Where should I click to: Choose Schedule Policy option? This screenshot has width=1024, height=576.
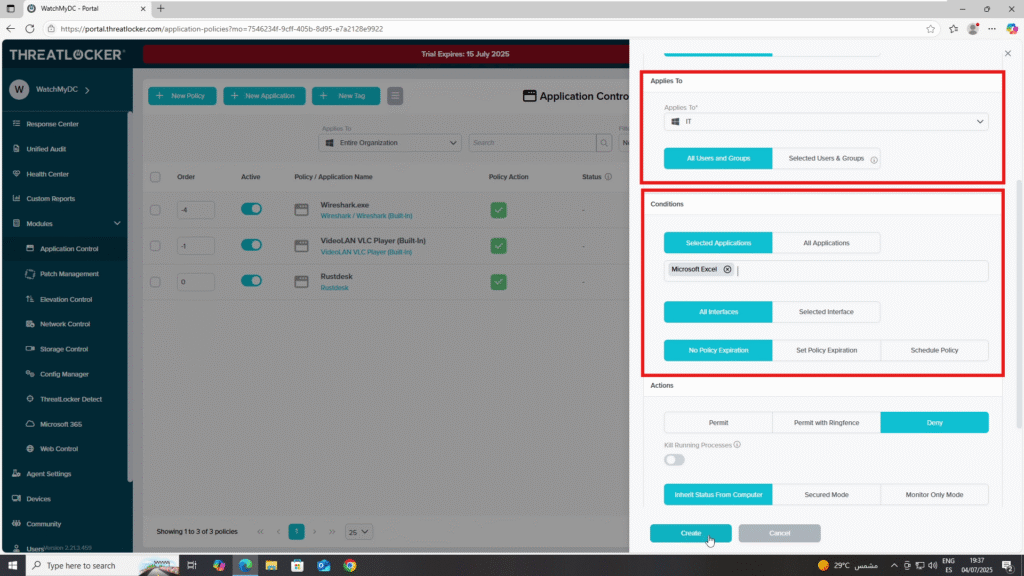tap(934, 351)
